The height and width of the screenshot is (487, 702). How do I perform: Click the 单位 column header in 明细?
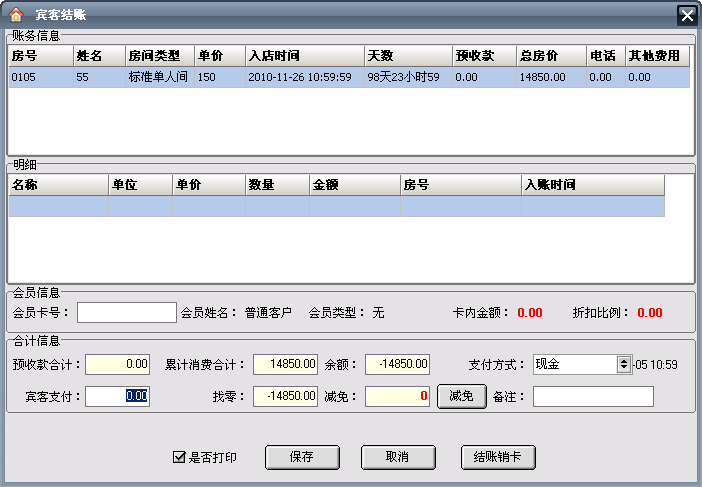coord(141,185)
